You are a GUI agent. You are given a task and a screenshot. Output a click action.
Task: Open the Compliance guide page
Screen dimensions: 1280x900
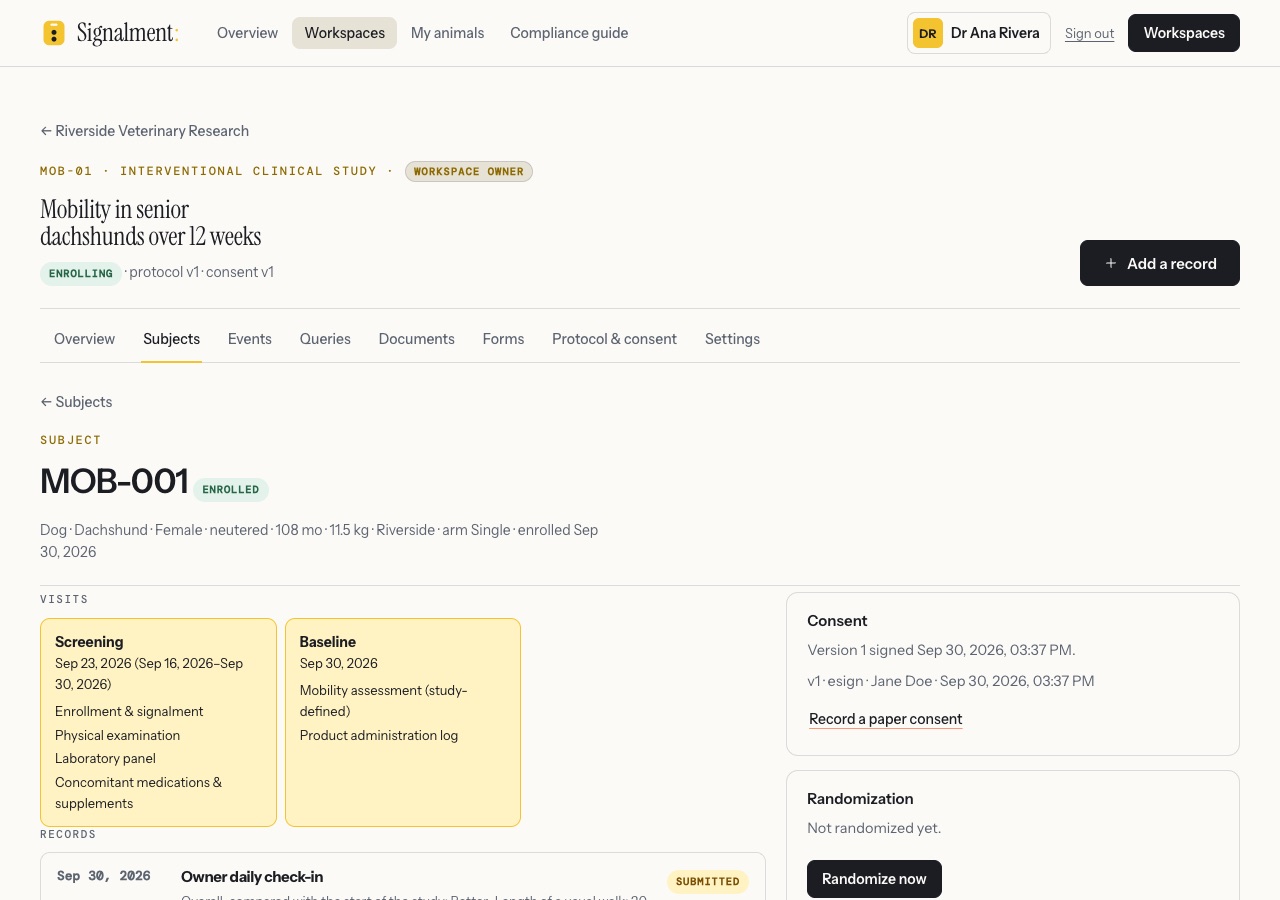569,33
